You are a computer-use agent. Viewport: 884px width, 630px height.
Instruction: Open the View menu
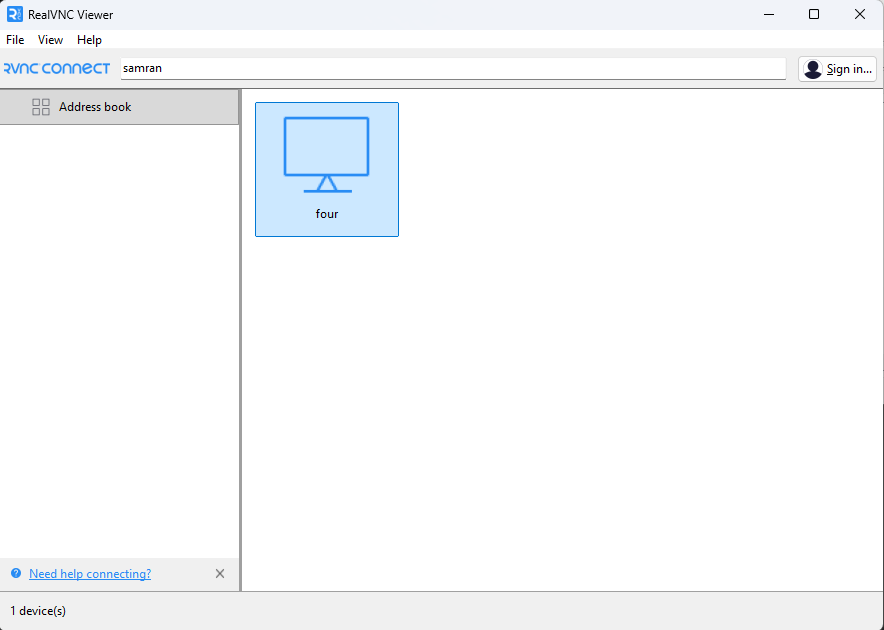click(x=50, y=40)
